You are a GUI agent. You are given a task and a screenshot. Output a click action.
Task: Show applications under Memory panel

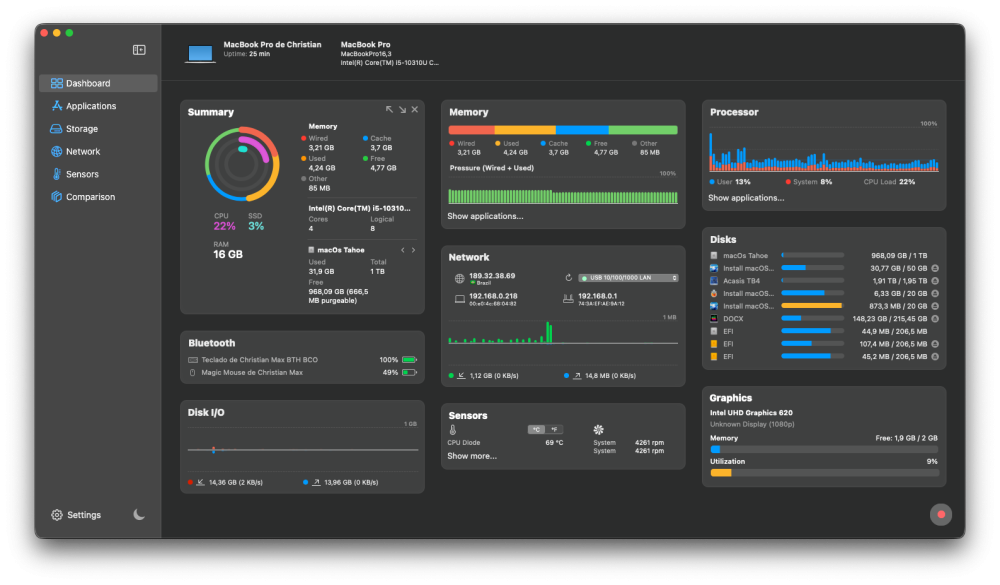click(x=485, y=216)
